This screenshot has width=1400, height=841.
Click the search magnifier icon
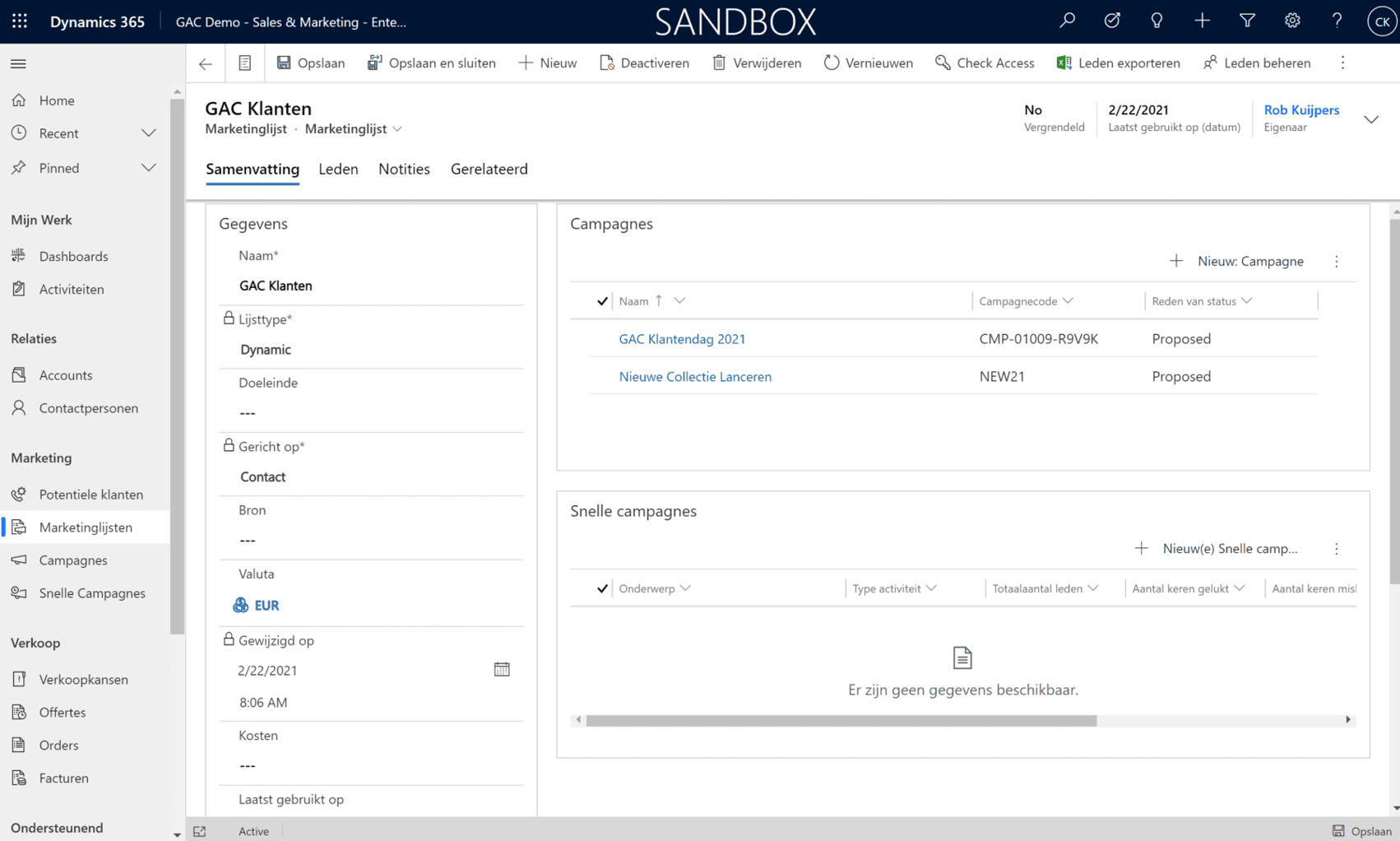(x=1067, y=21)
